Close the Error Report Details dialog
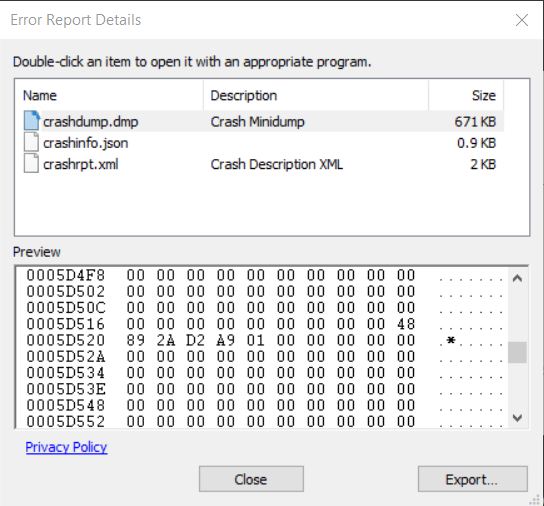Image resolution: width=544 pixels, height=506 pixels. [x=521, y=20]
